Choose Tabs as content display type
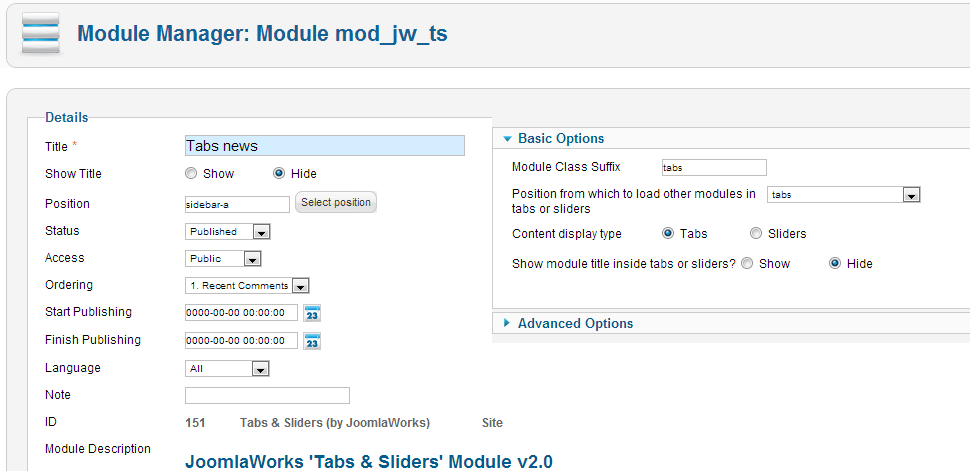This screenshot has height=471, width=970. point(668,234)
